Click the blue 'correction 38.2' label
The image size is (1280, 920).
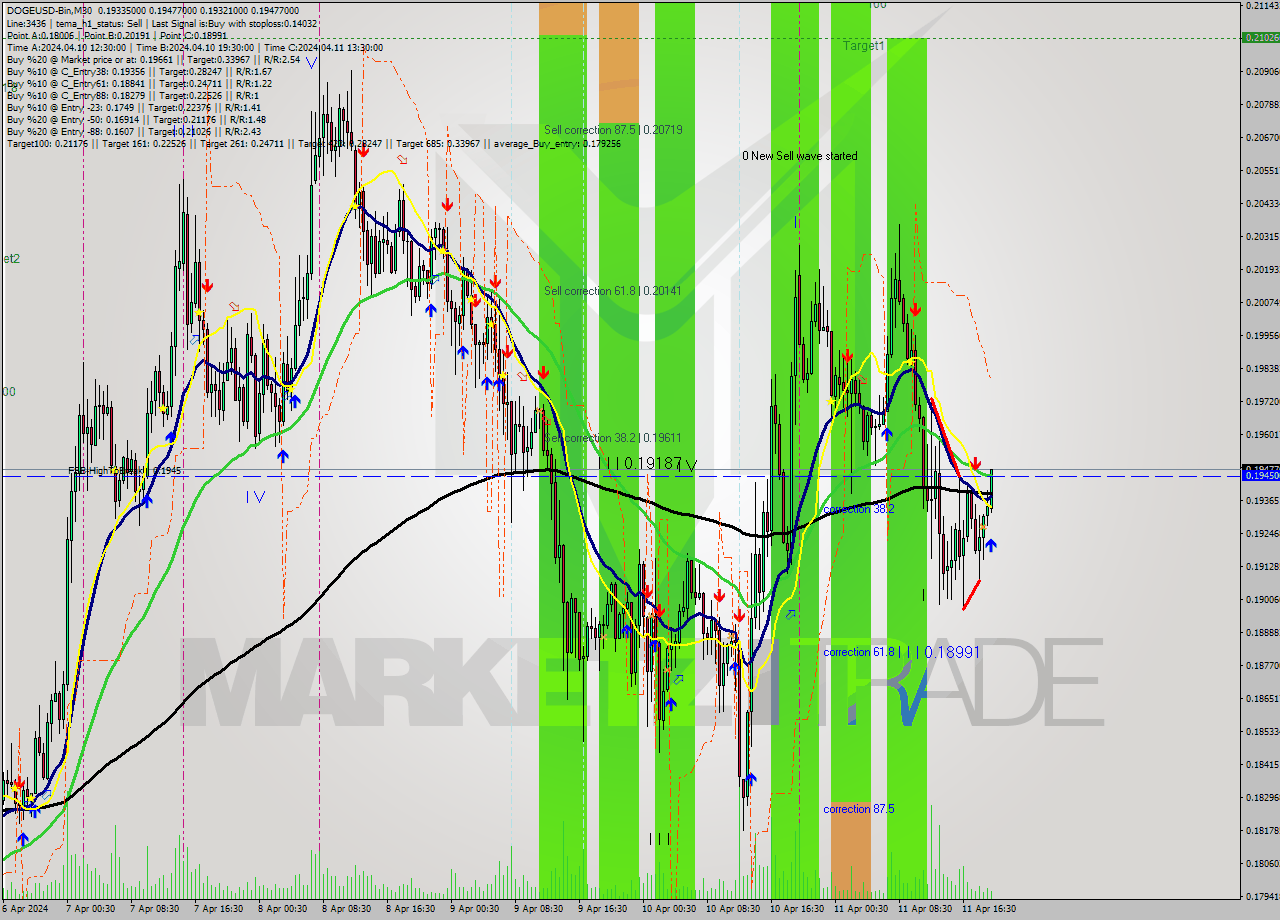point(858,509)
